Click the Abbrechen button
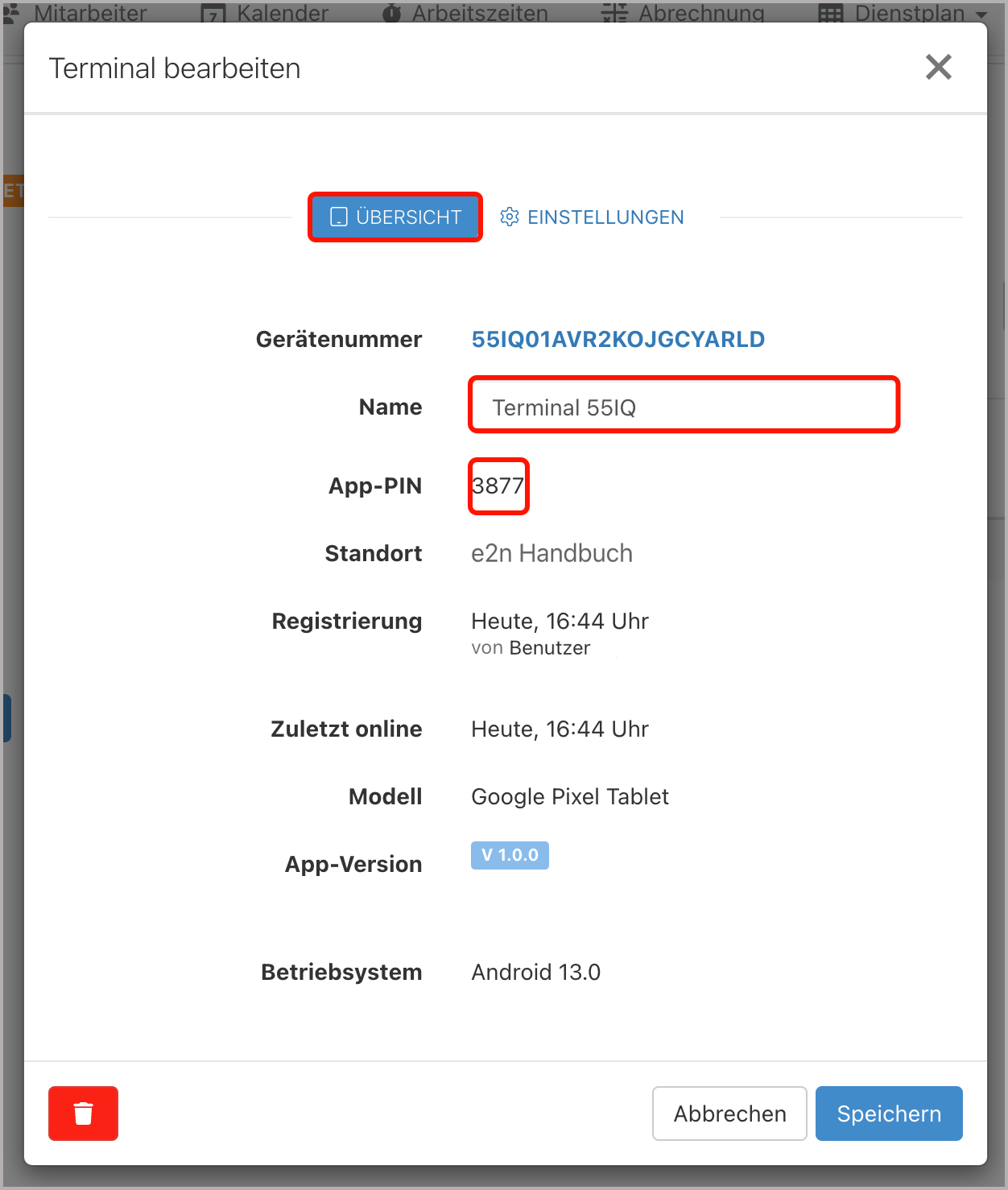 [x=729, y=1114]
